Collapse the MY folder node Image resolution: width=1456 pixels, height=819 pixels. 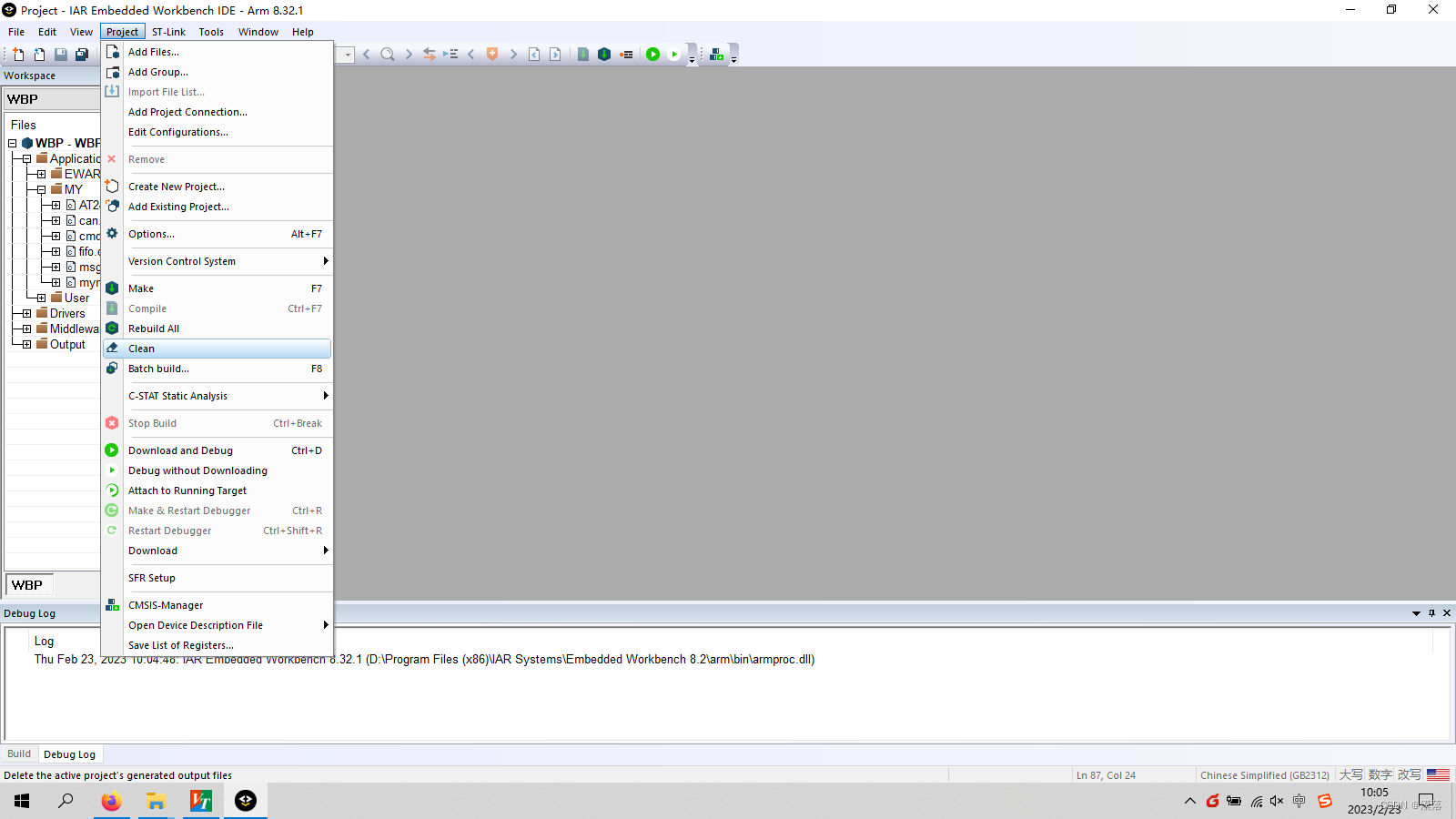click(x=41, y=189)
